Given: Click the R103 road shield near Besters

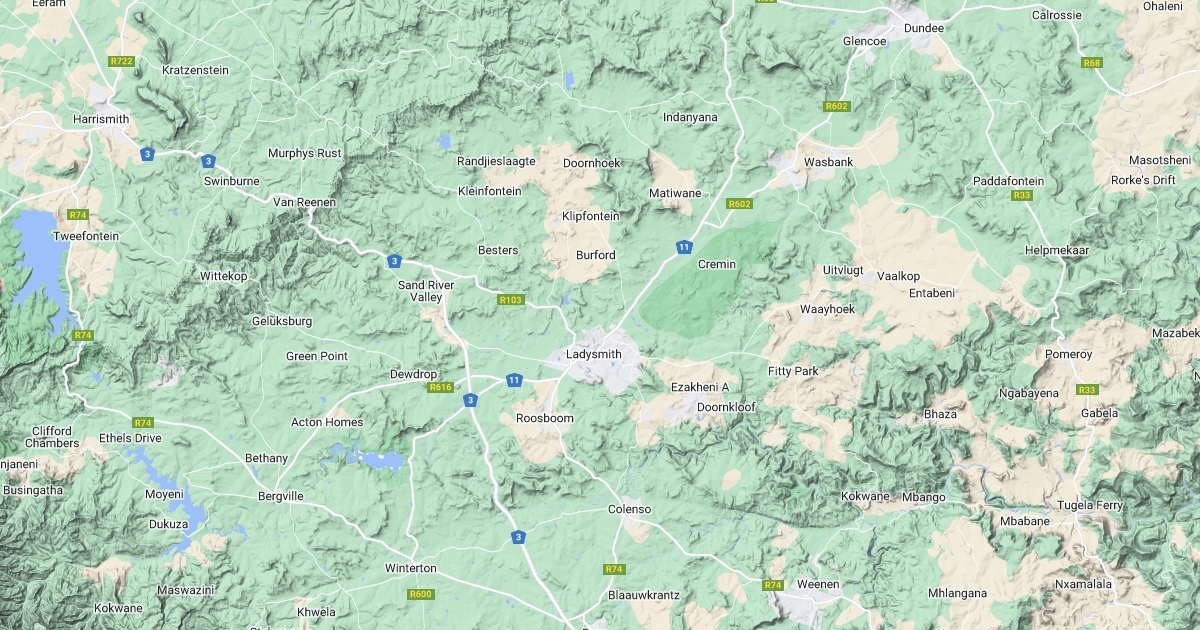Looking at the screenshot, I should (511, 299).
